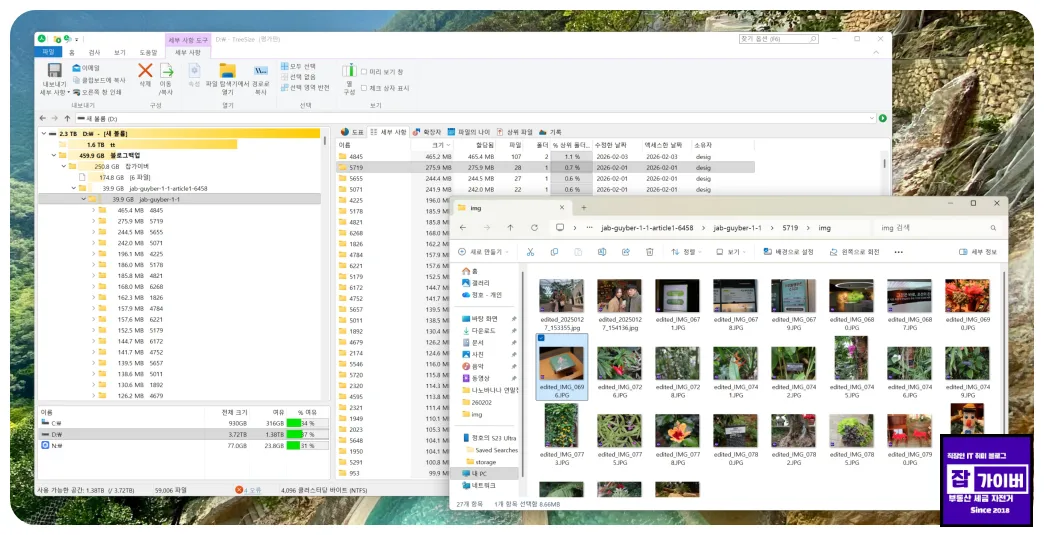Image resolution: width=1044 pixels, height=535 pixels.
Task: Click the Copy path (경로로 복사) icon
Action: point(261,71)
